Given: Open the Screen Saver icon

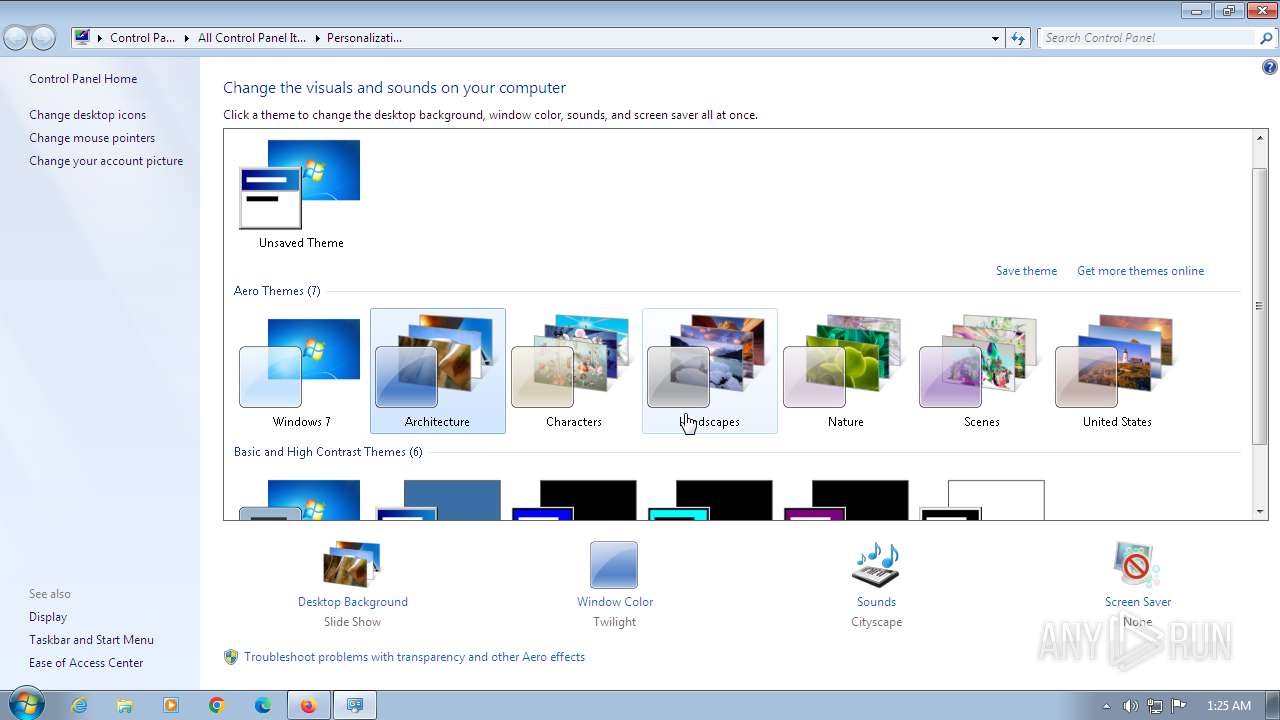Looking at the screenshot, I should 1137,565.
